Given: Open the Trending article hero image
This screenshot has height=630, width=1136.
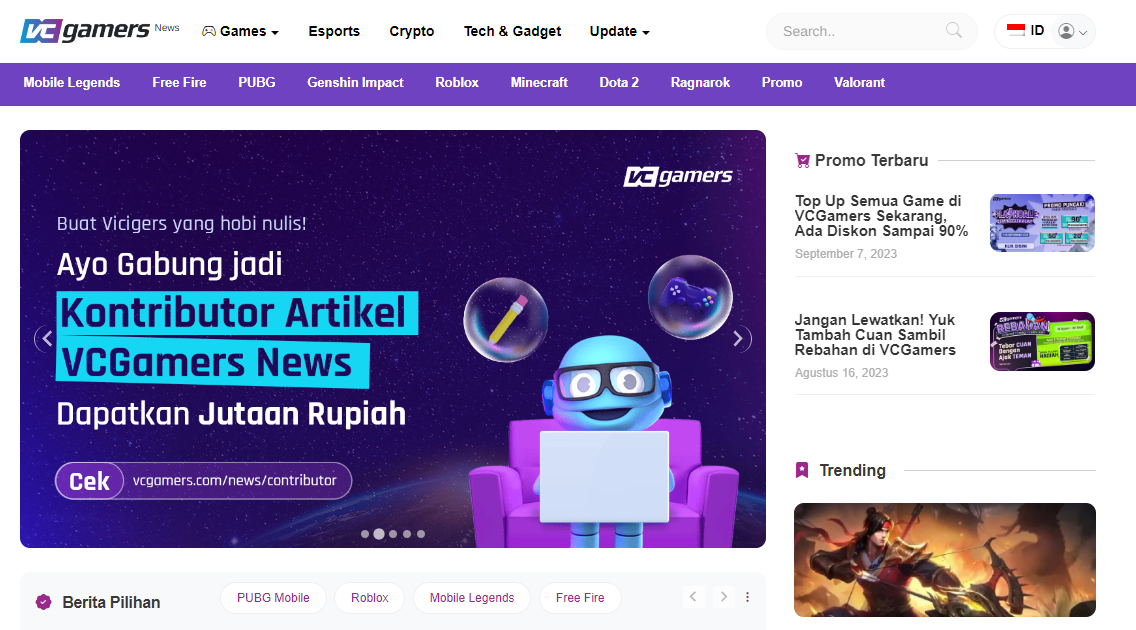Looking at the screenshot, I should 945,560.
